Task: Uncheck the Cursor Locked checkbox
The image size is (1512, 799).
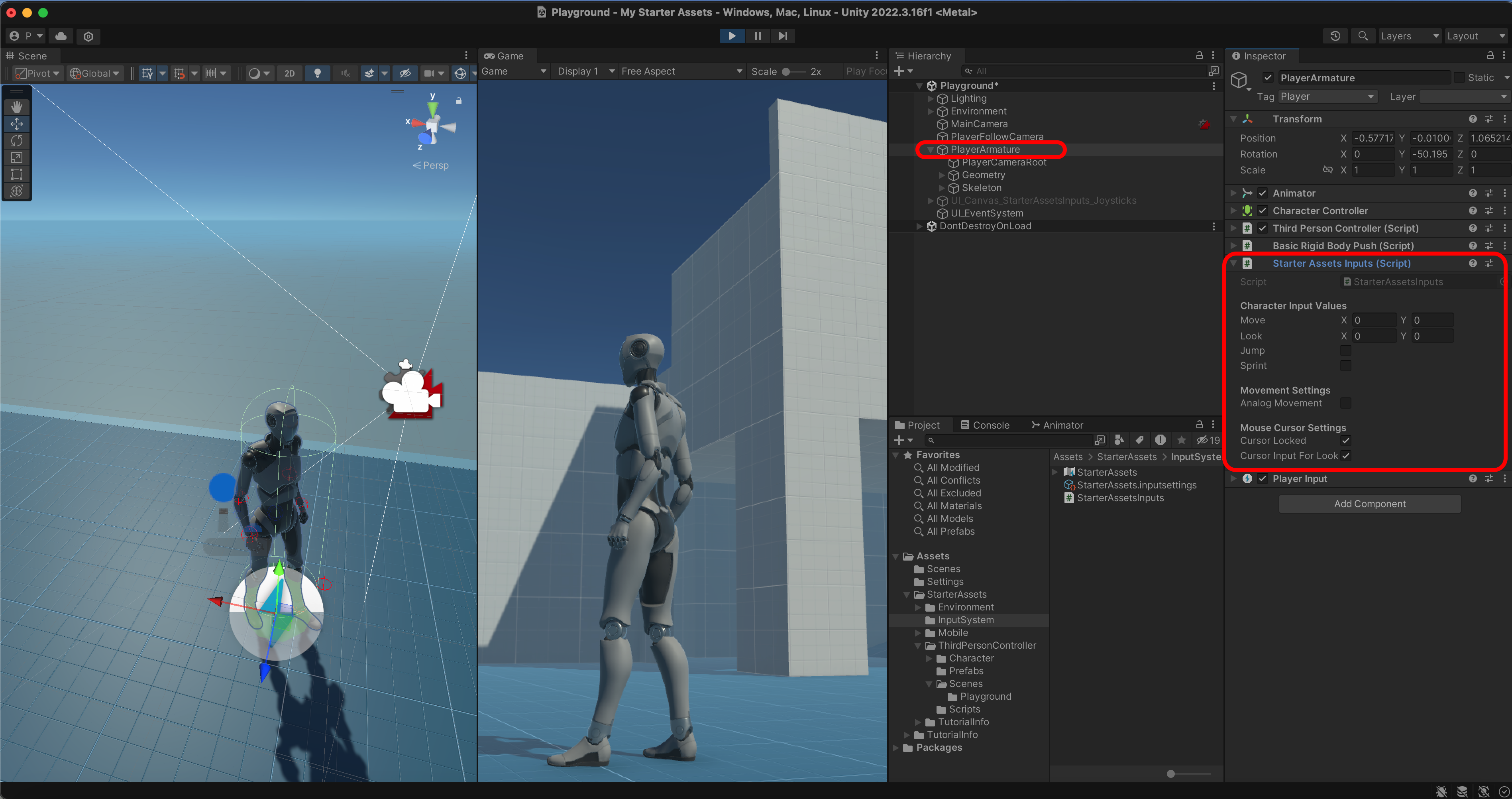Action: [1345, 440]
